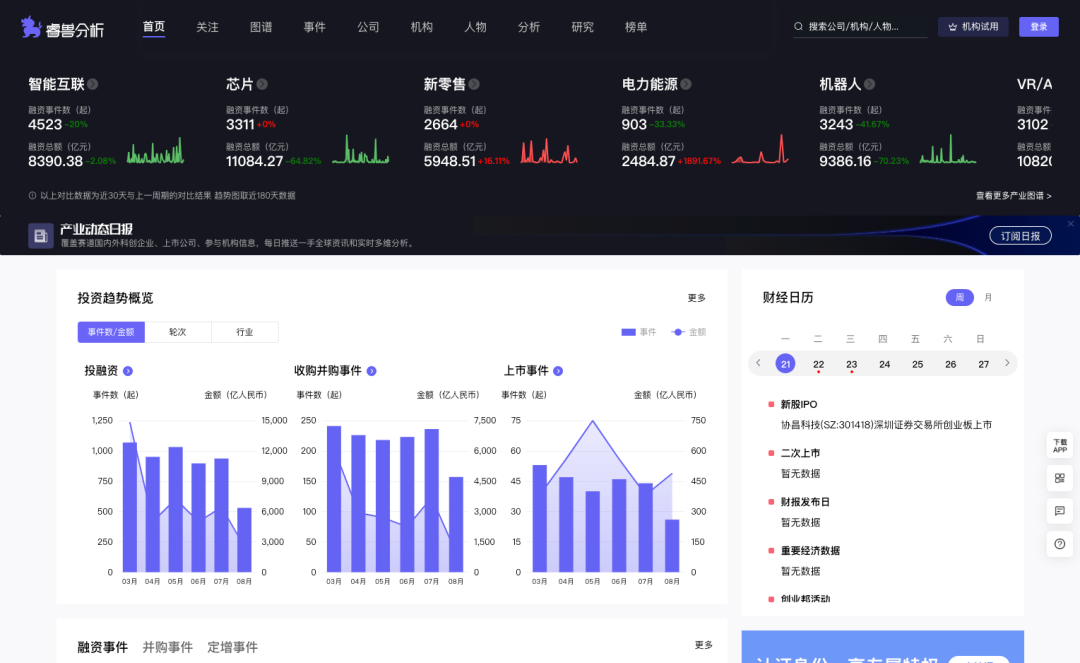Click the calendar previous-week chevron
The image size is (1080, 663).
(758, 364)
